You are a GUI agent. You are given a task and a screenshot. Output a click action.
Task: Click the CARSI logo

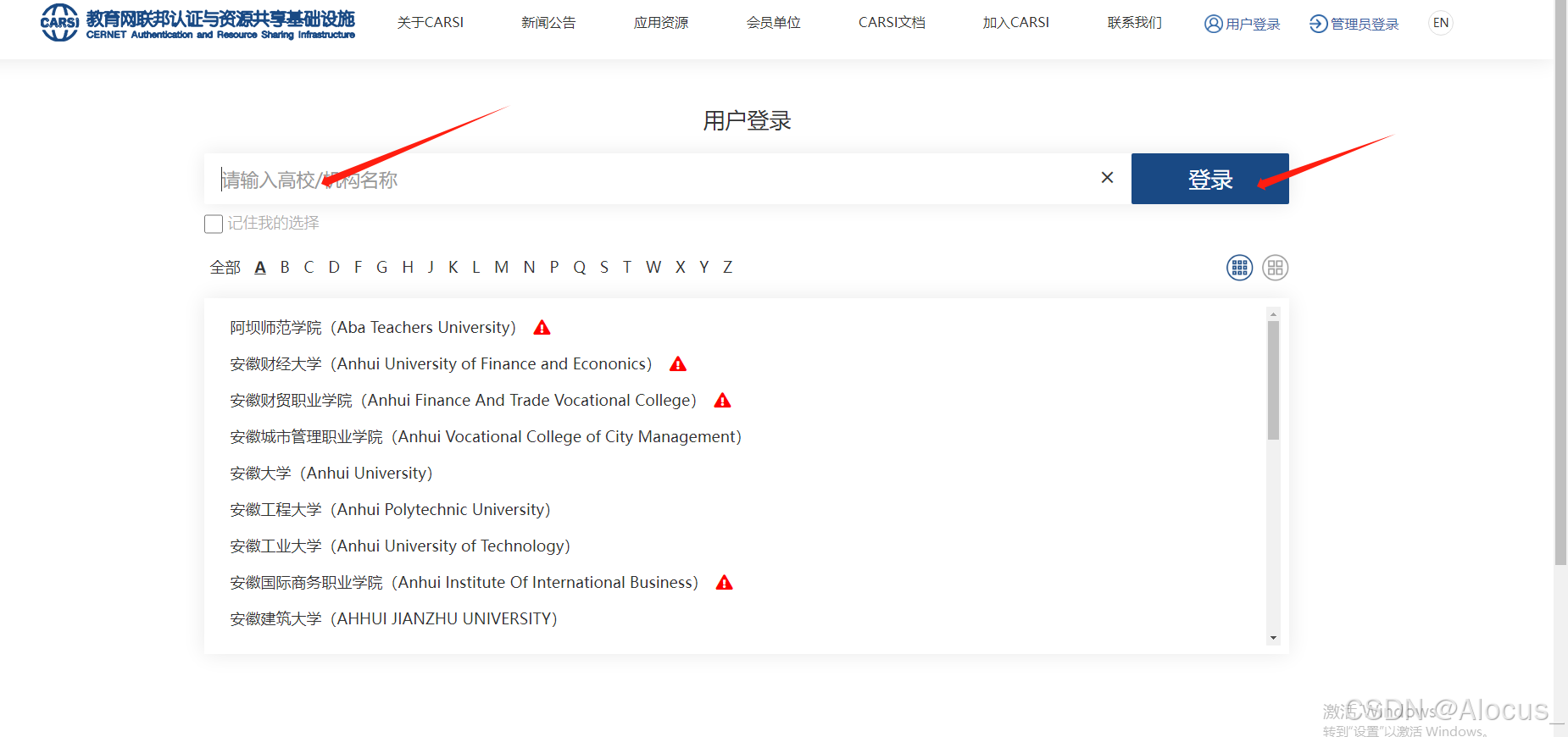point(197,23)
